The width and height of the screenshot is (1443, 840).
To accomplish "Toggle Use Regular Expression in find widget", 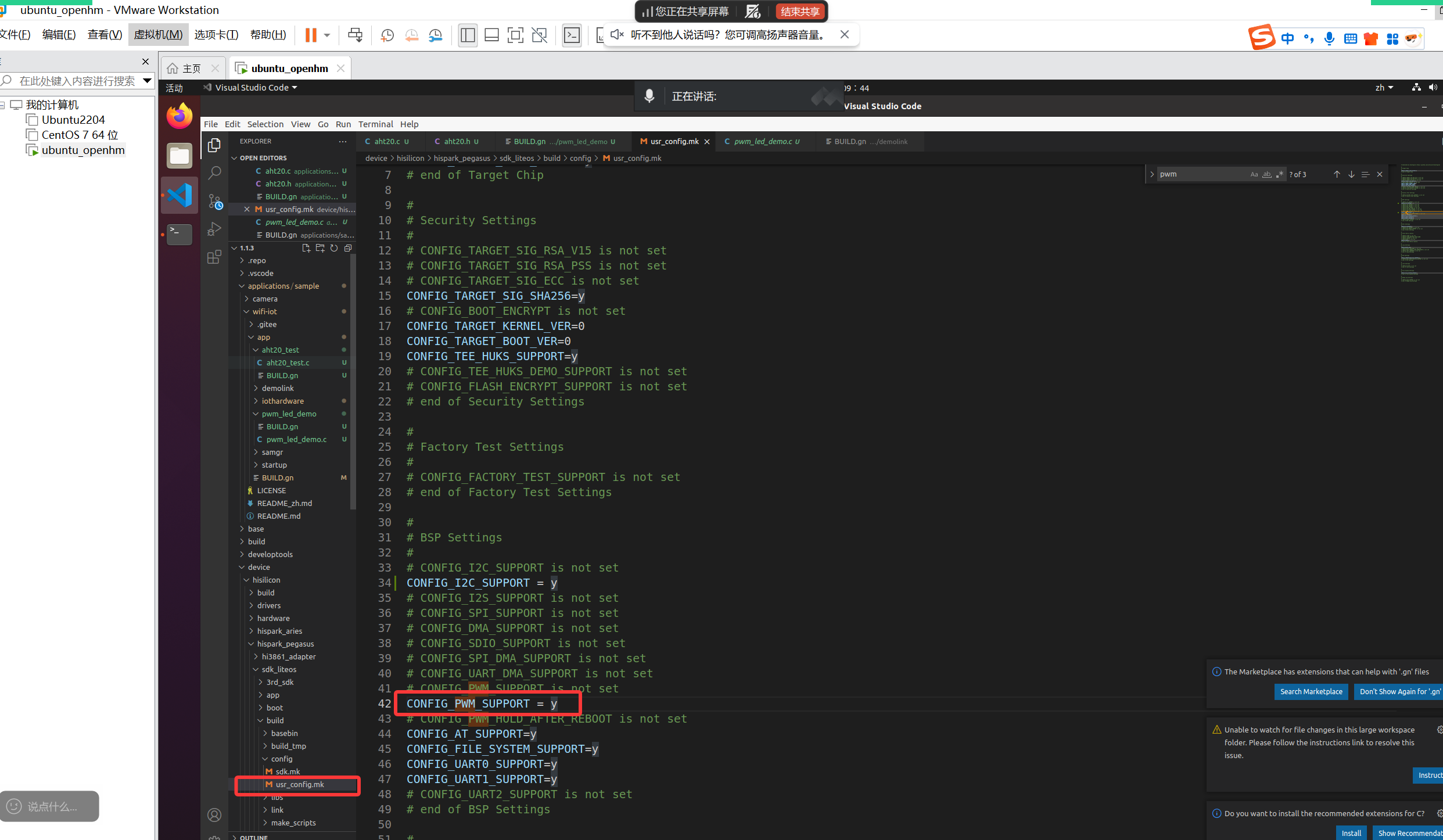I will [1279, 174].
